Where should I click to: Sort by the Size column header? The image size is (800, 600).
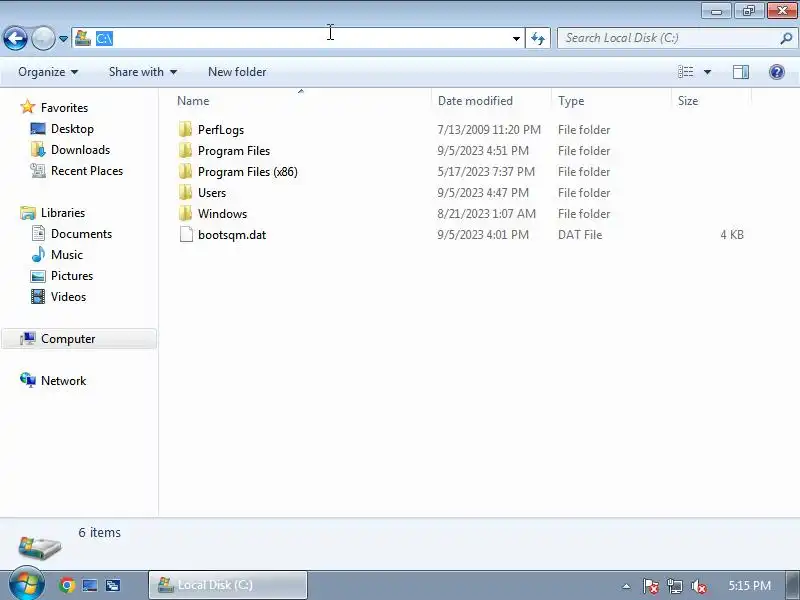(x=688, y=101)
